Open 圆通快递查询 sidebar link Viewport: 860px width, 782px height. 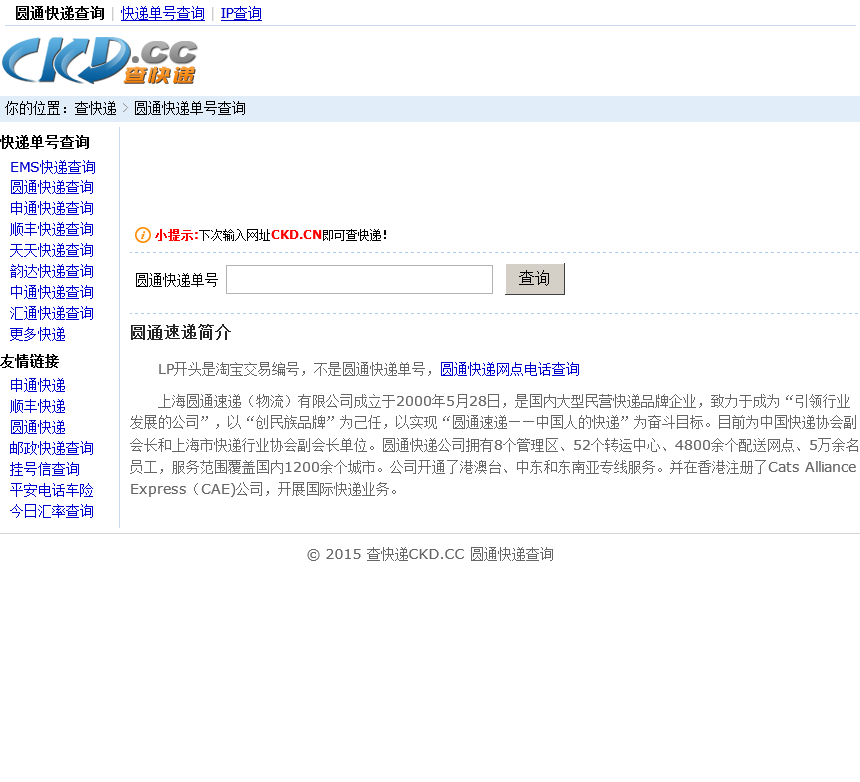[52, 188]
